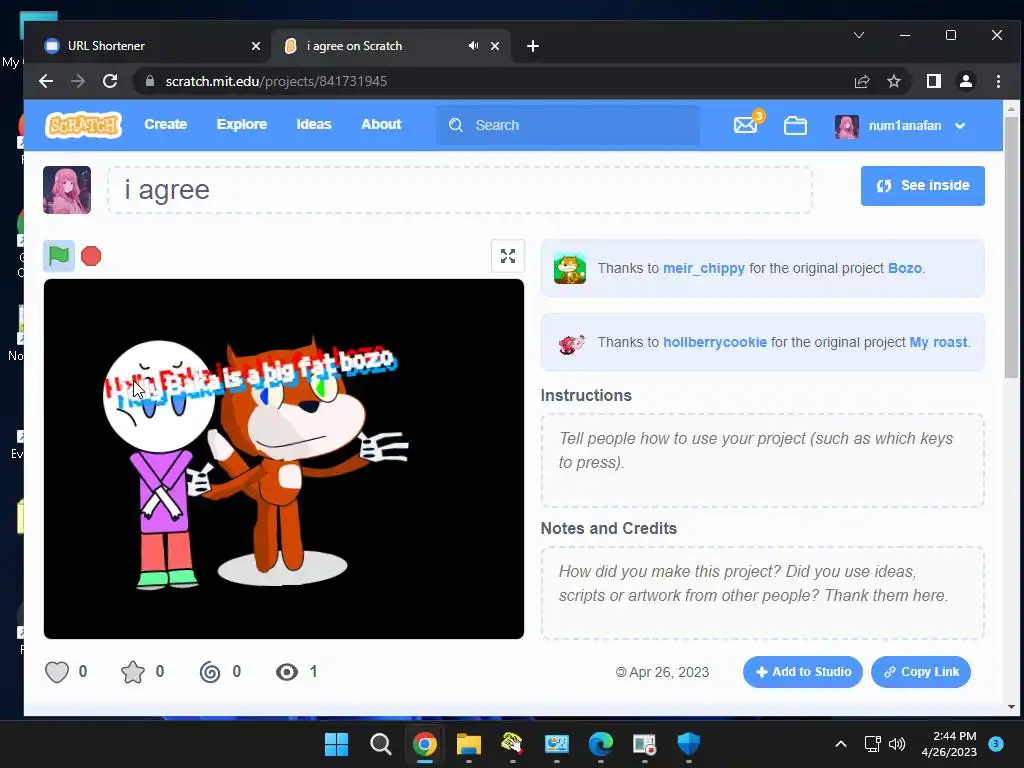The height and width of the screenshot is (768, 1024).
Task: Click the search magnifier icon in Scratch
Action: 456,125
